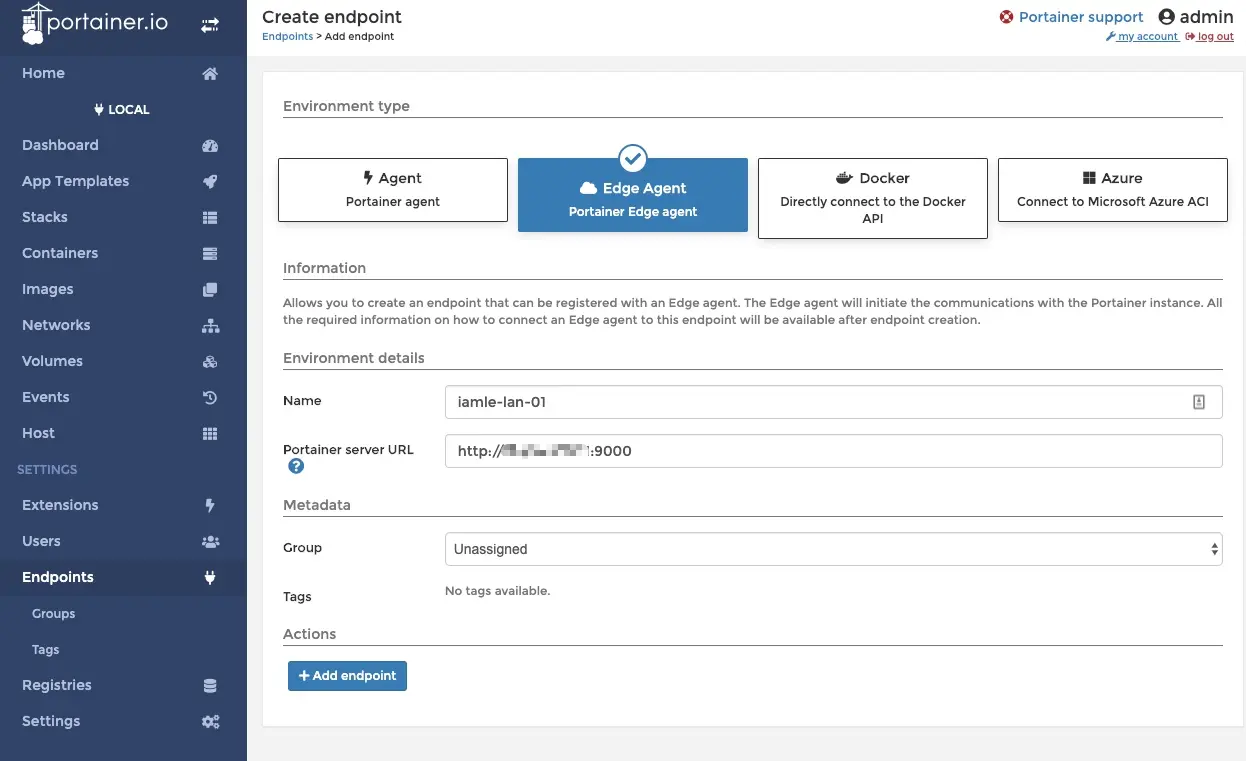The width and height of the screenshot is (1246, 761).
Task: Toggle the sidebar collapse arrows icon
Action: 210,26
